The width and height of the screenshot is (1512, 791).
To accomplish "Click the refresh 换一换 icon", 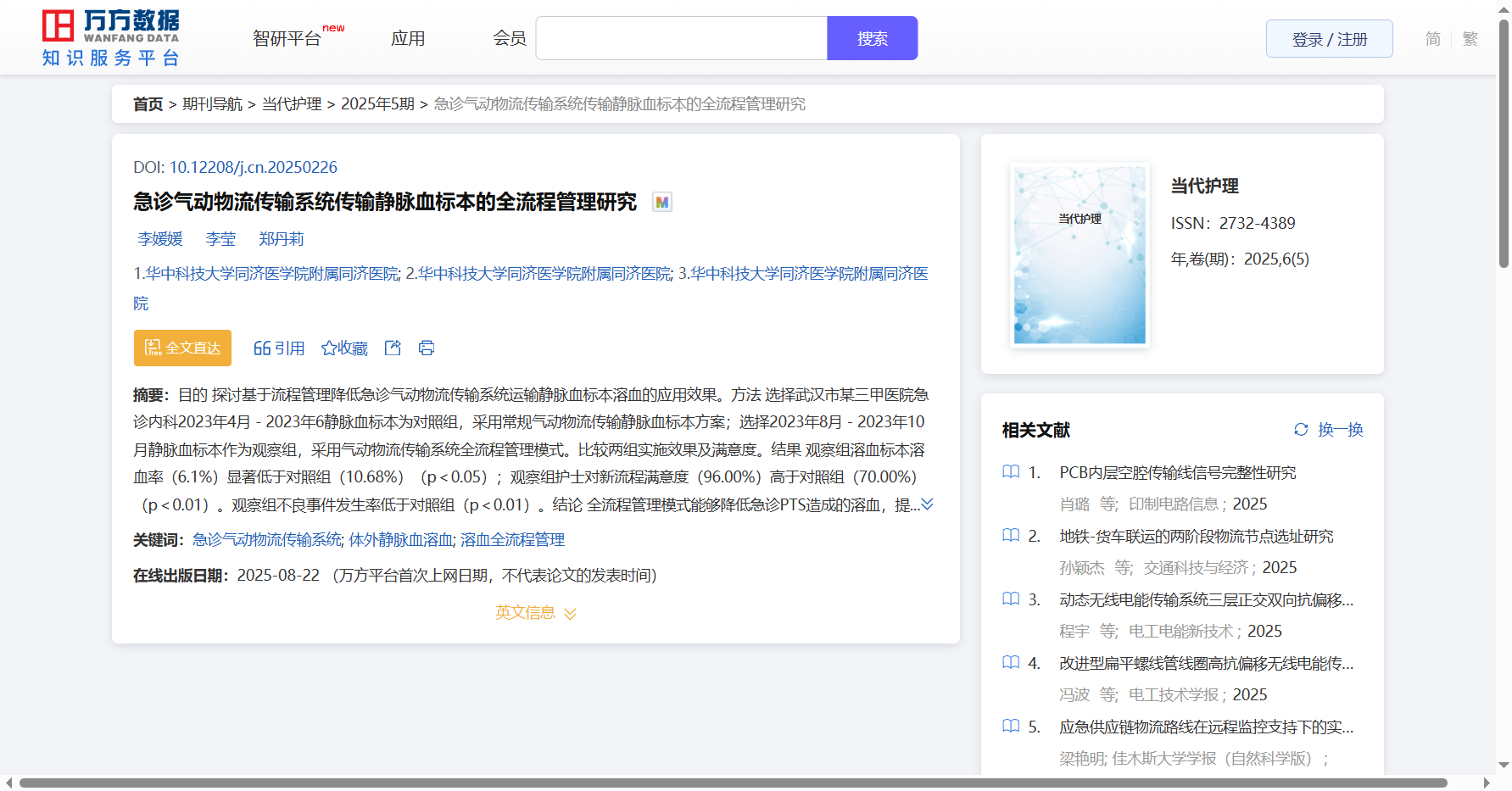I will tap(1301, 430).
